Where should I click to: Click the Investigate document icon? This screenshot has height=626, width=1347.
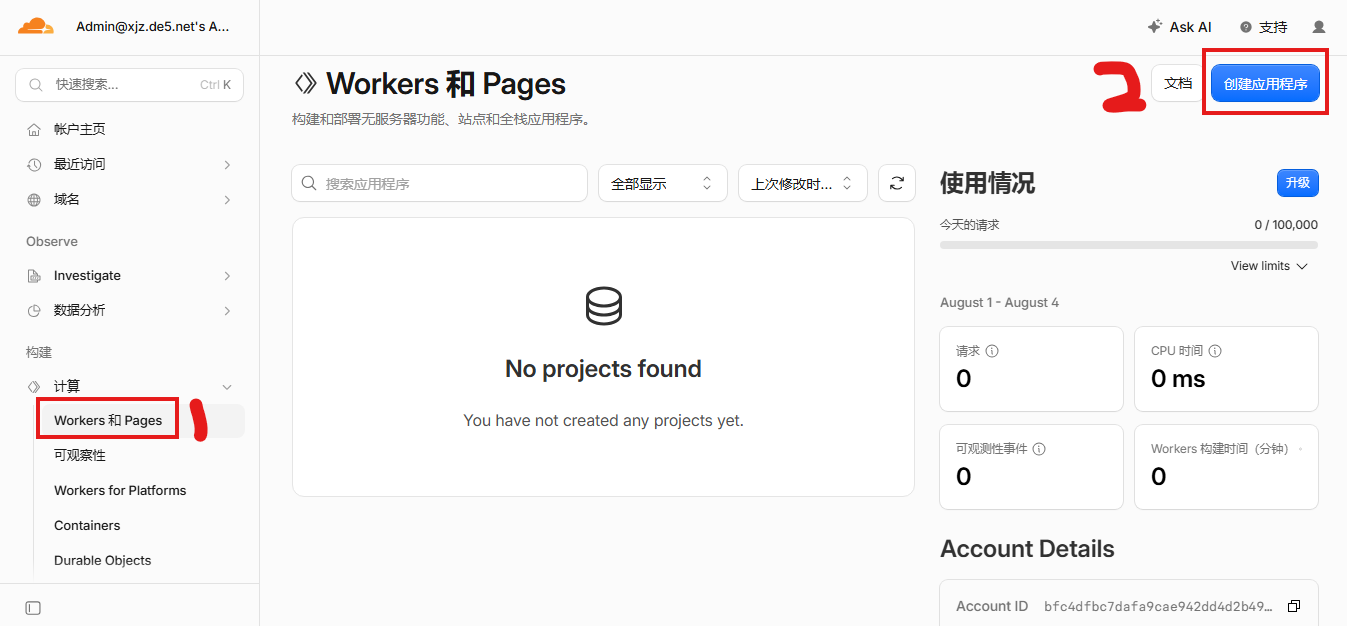34,275
